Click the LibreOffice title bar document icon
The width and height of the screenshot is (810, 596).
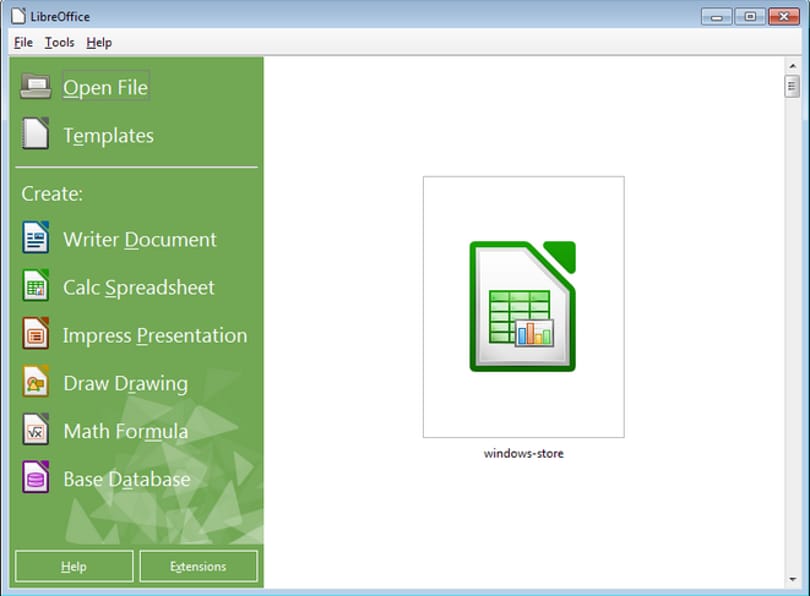click(x=18, y=16)
